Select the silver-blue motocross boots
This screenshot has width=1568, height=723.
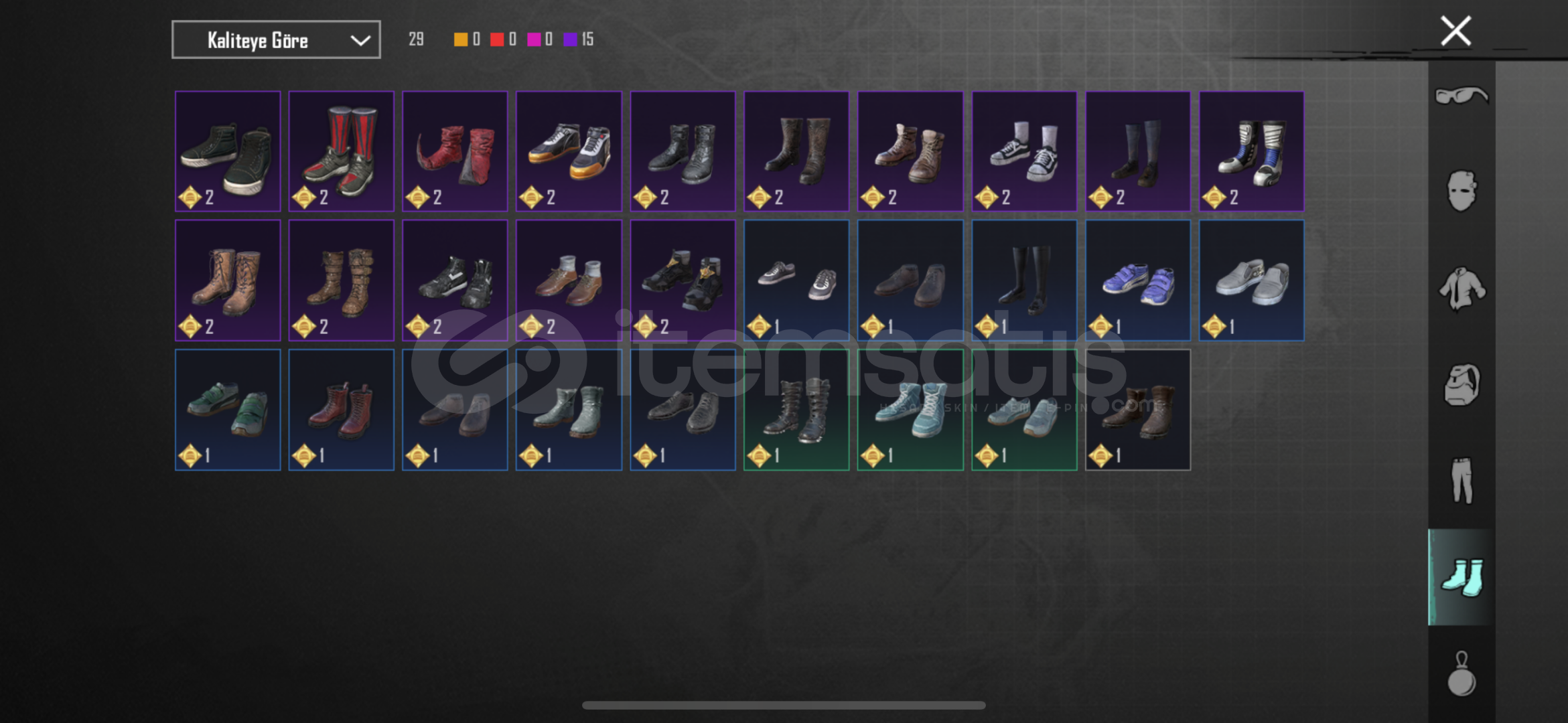(1251, 151)
